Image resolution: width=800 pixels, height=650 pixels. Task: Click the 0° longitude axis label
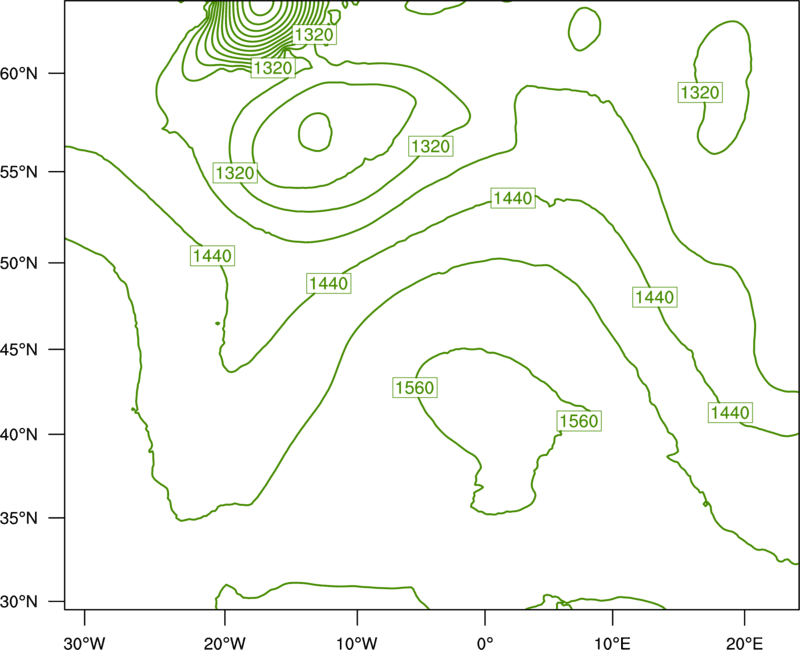[x=485, y=643]
